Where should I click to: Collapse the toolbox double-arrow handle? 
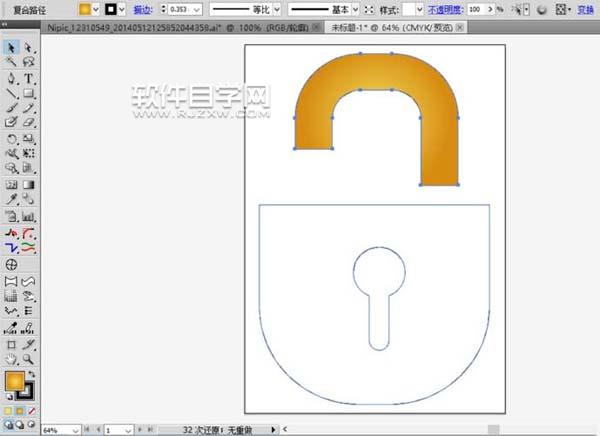pos(4,24)
